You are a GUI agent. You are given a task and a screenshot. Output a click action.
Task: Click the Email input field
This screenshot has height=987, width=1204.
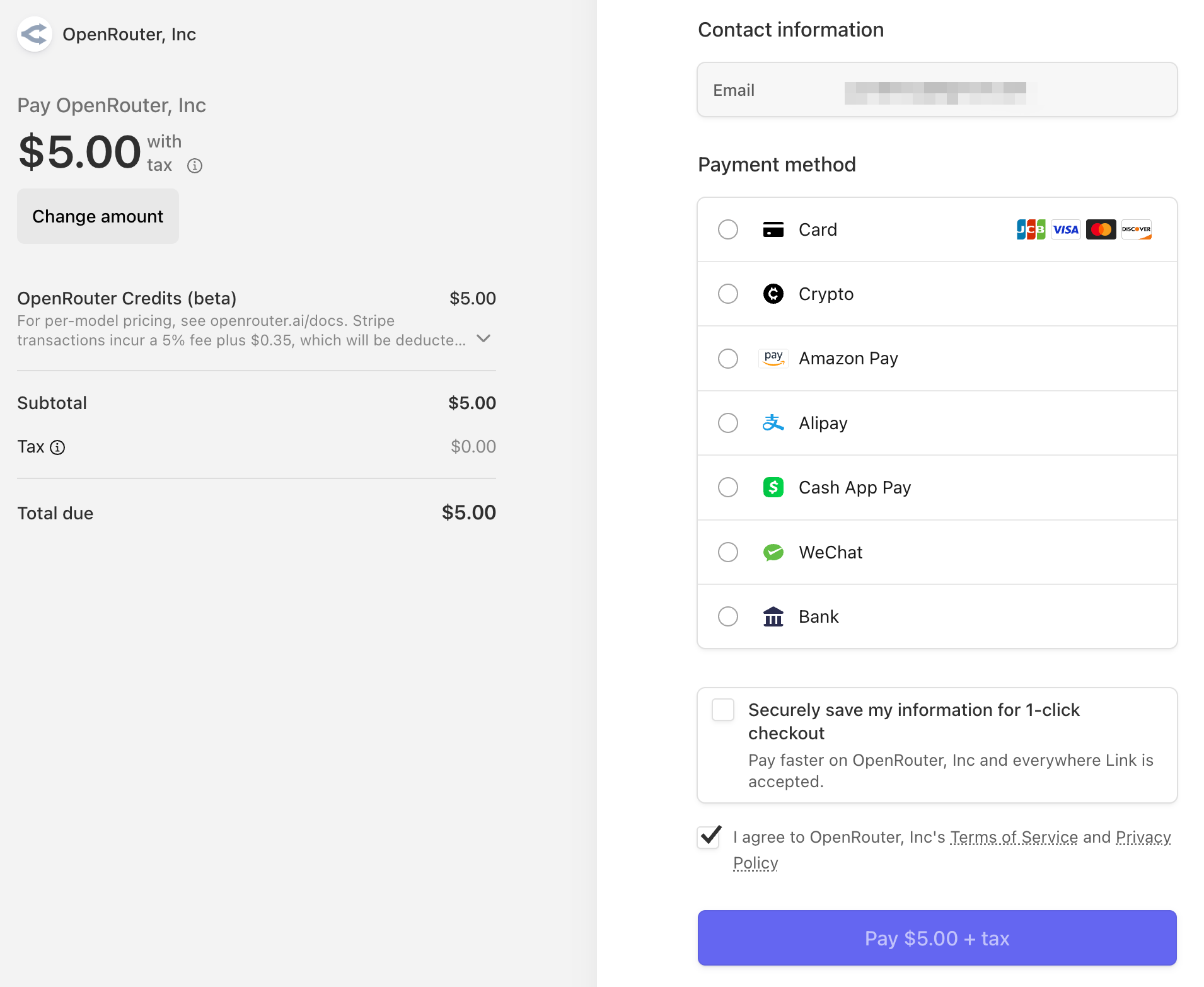(937, 90)
